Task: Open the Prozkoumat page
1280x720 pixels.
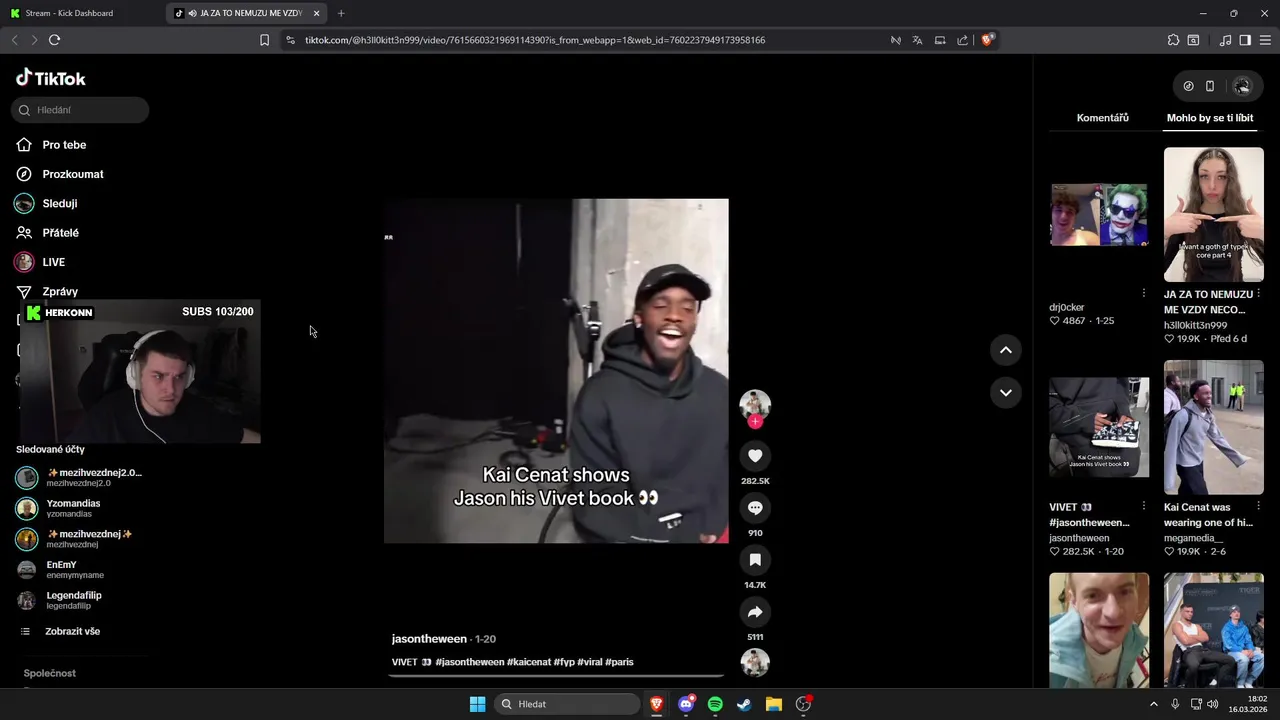Action: pyautogui.click(x=73, y=174)
